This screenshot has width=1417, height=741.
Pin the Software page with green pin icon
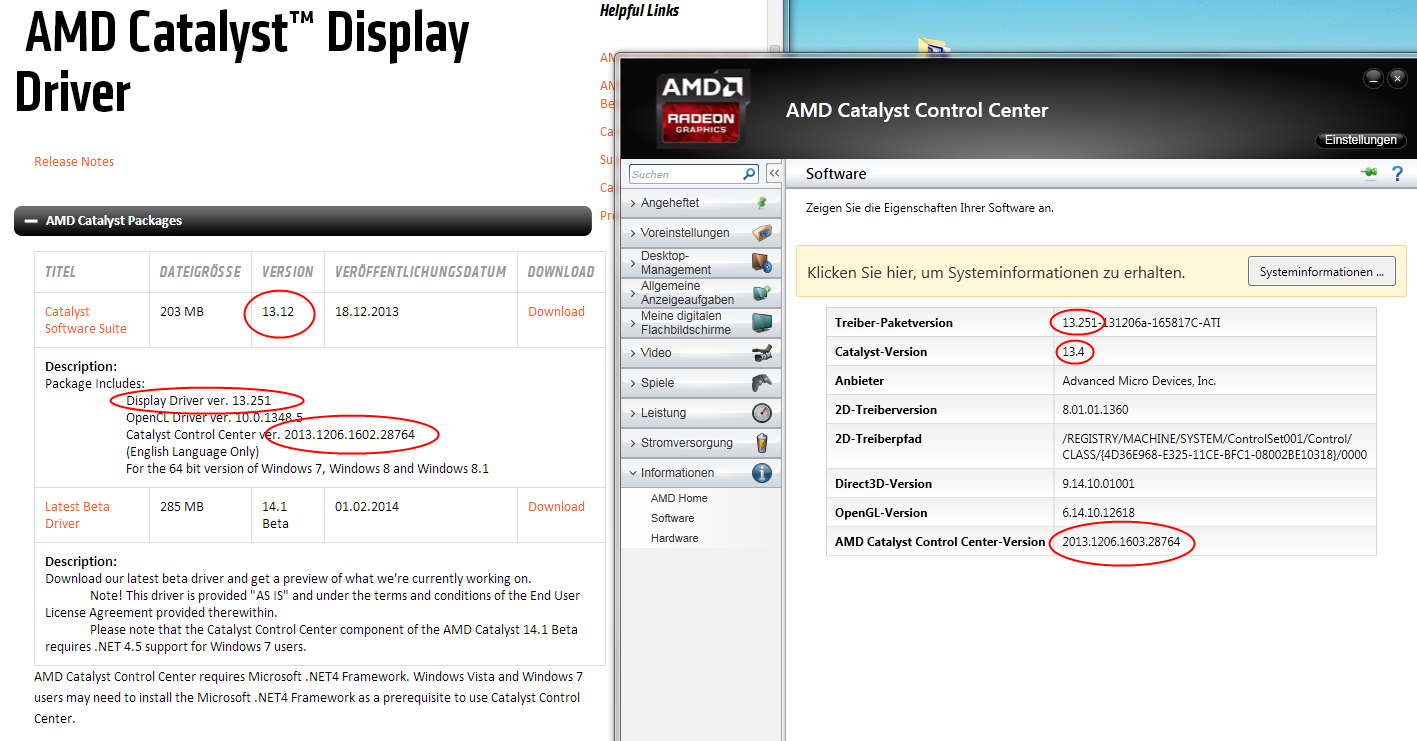point(1369,173)
